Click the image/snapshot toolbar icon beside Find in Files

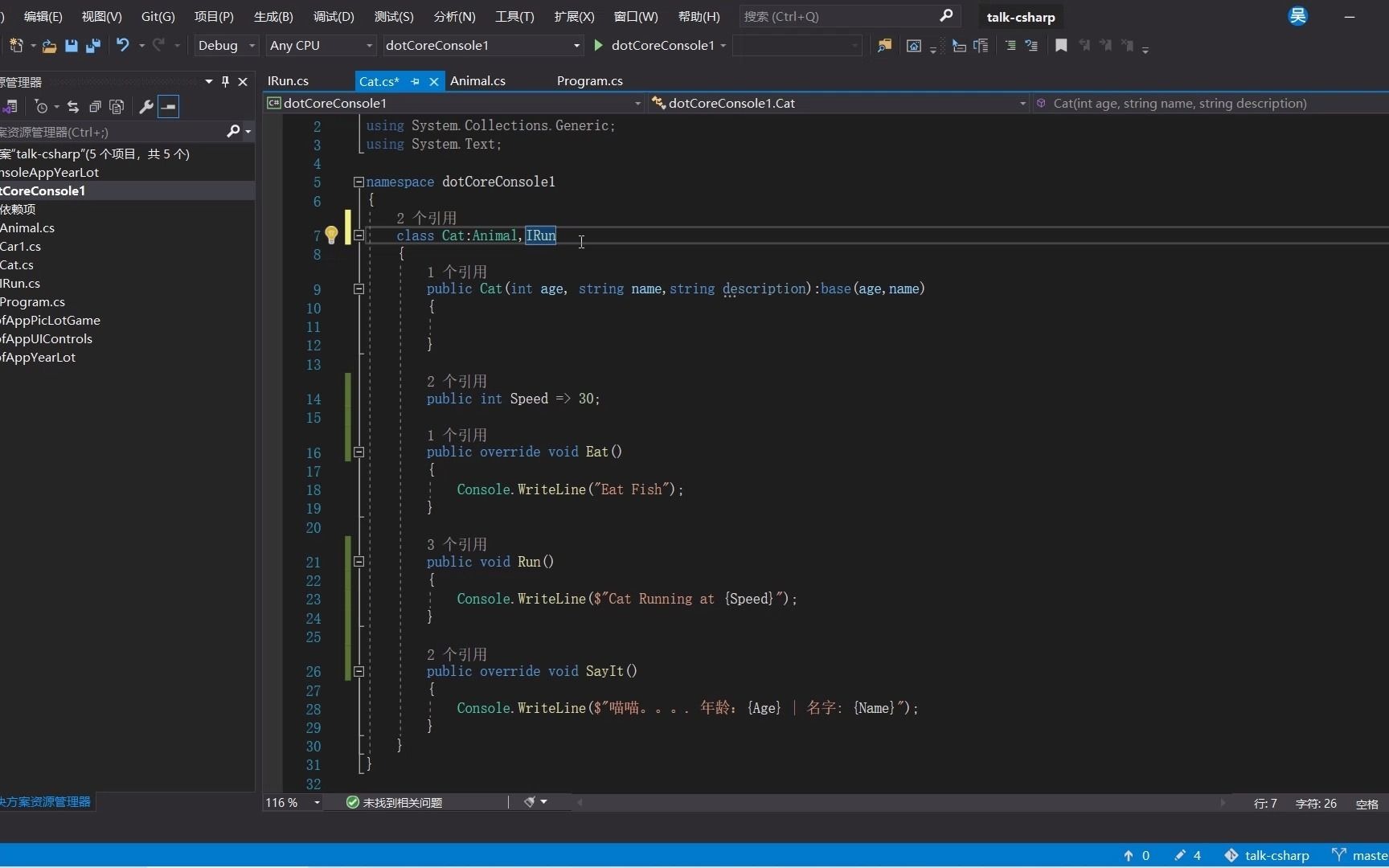pos(914,46)
